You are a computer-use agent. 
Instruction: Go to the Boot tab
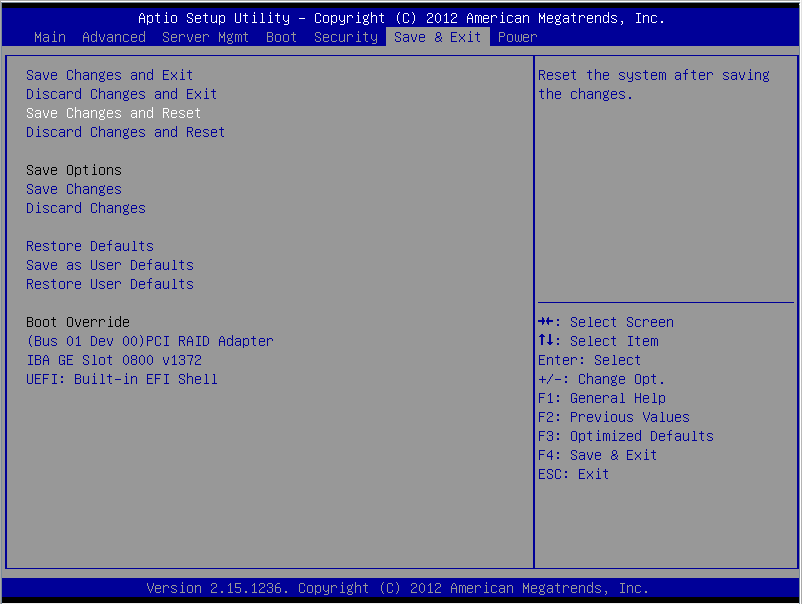tap(281, 37)
